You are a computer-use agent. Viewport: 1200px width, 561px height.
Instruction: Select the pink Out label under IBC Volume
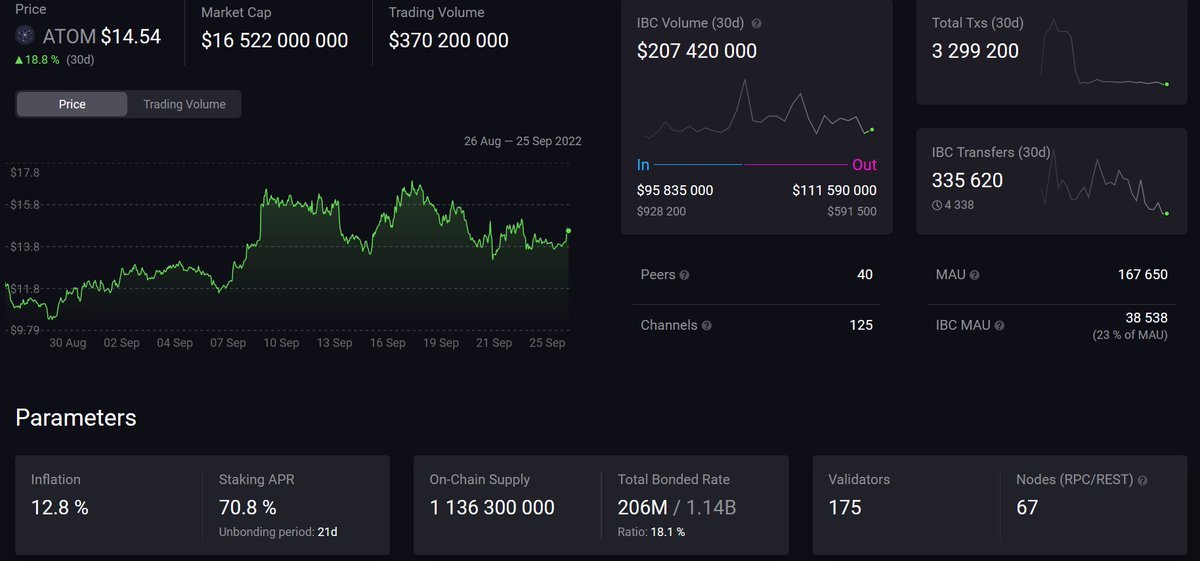(x=864, y=165)
